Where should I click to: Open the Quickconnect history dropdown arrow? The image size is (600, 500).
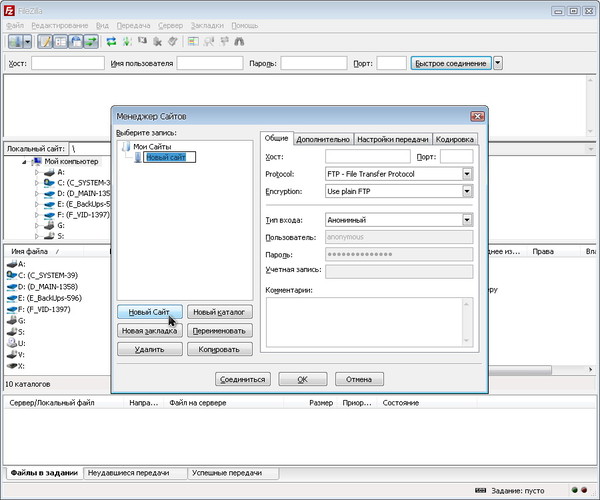tap(497, 63)
